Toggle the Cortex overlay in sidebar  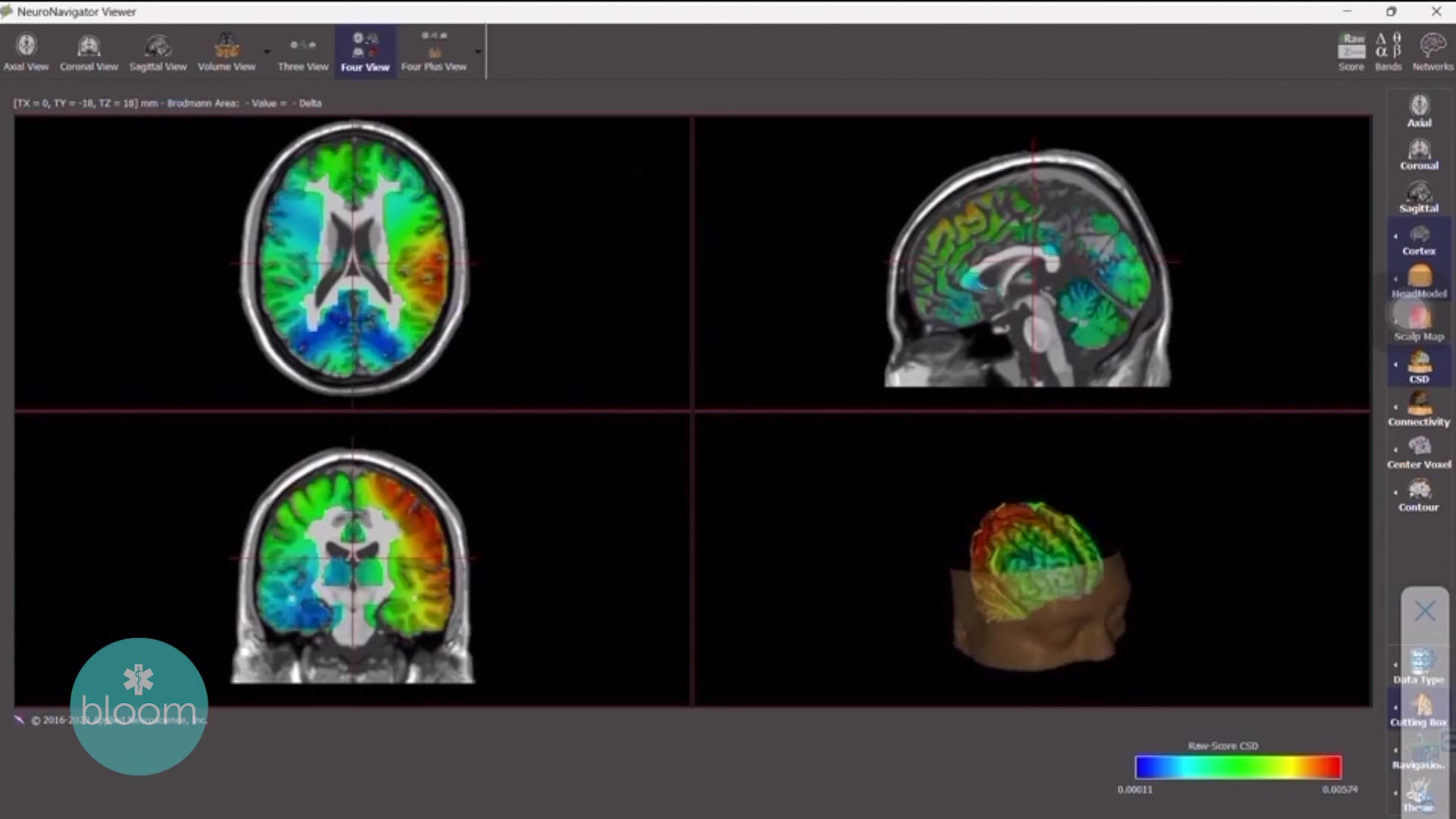pos(1418,241)
